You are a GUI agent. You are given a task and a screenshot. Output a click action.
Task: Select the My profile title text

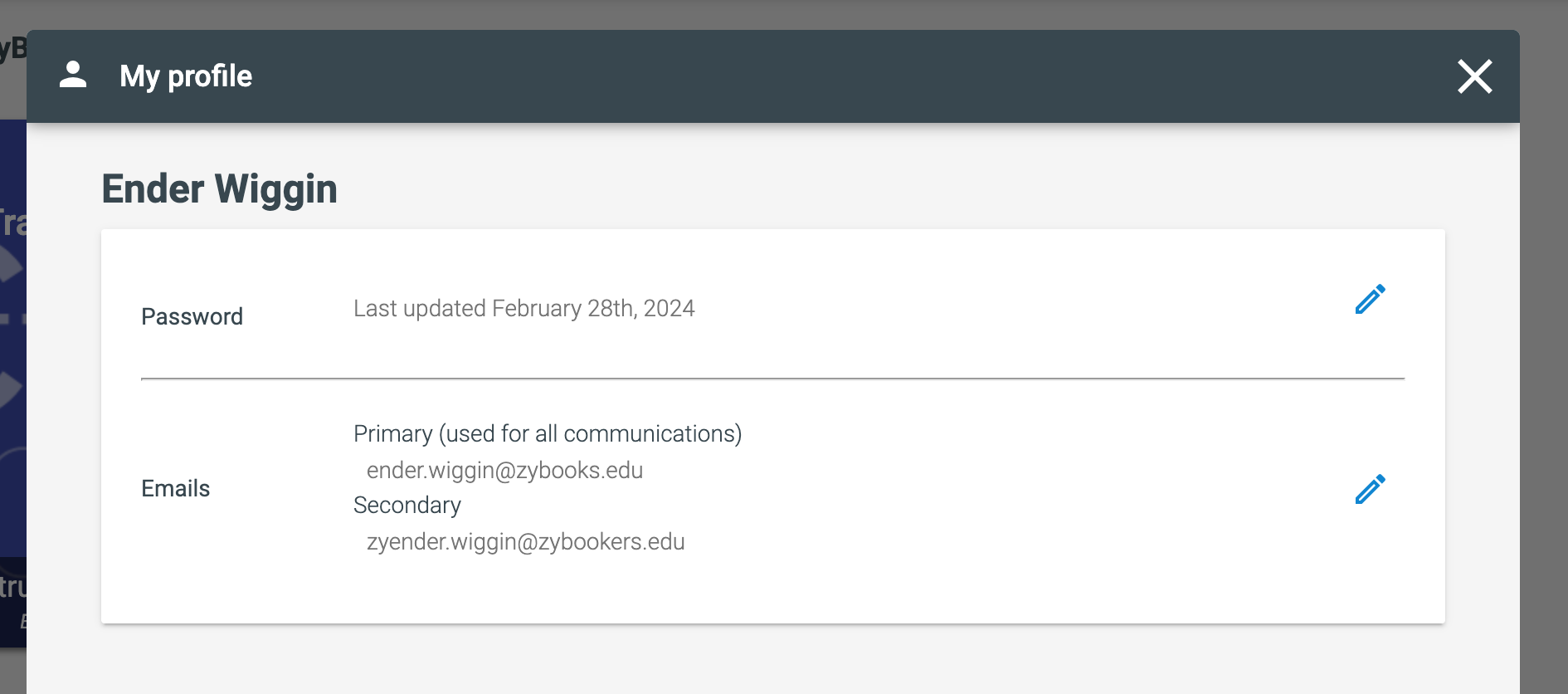click(x=186, y=76)
